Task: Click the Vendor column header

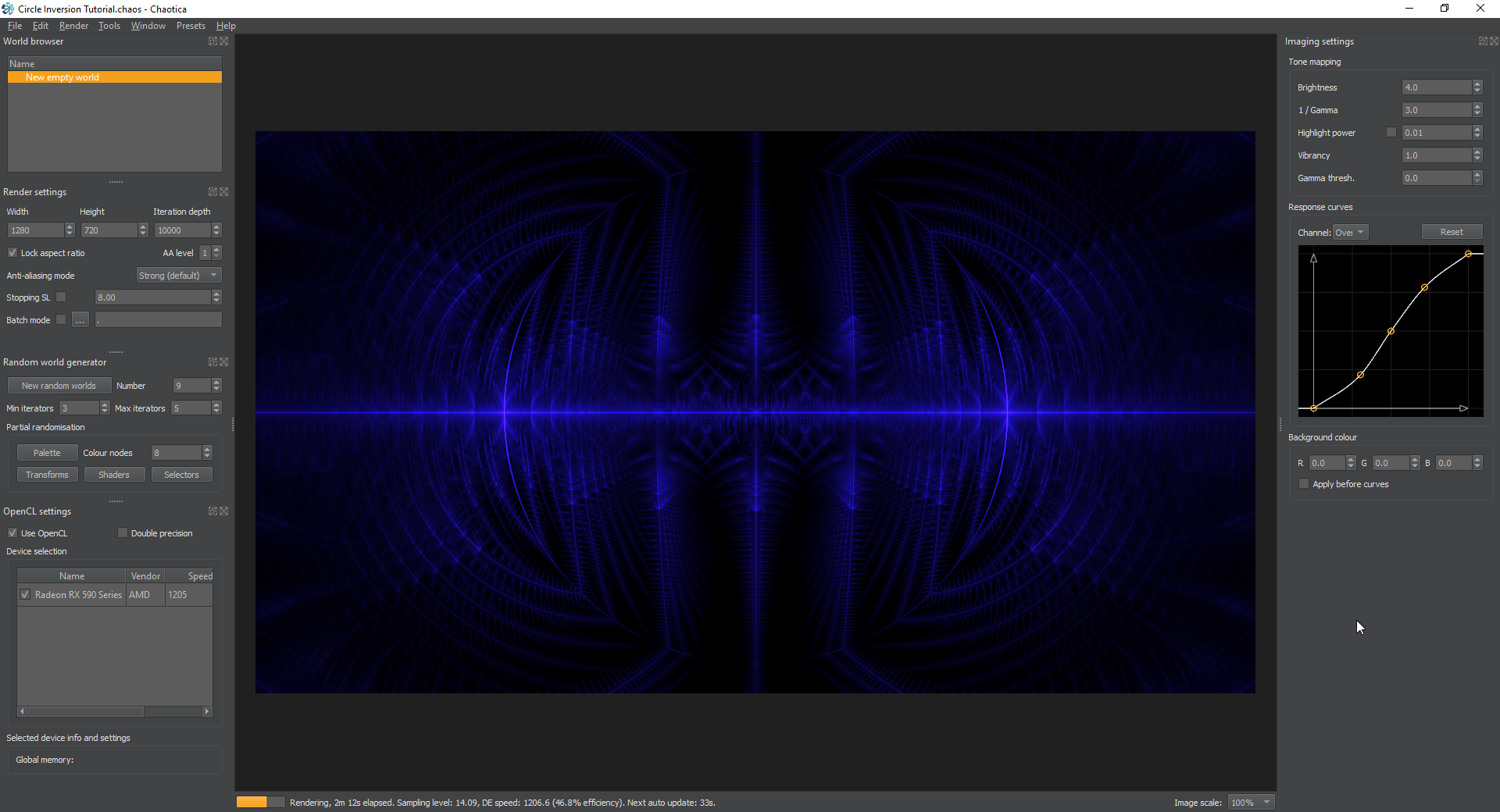Action: pyautogui.click(x=145, y=576)
